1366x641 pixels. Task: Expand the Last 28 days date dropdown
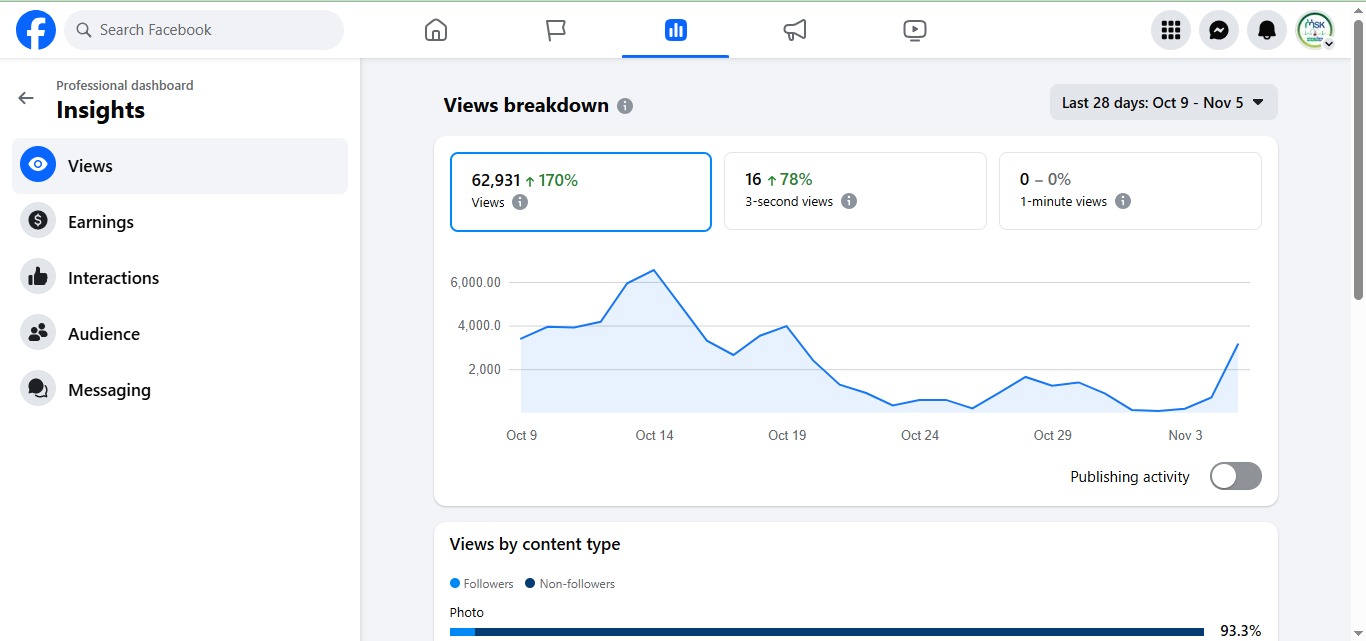tap(1163, 102)
